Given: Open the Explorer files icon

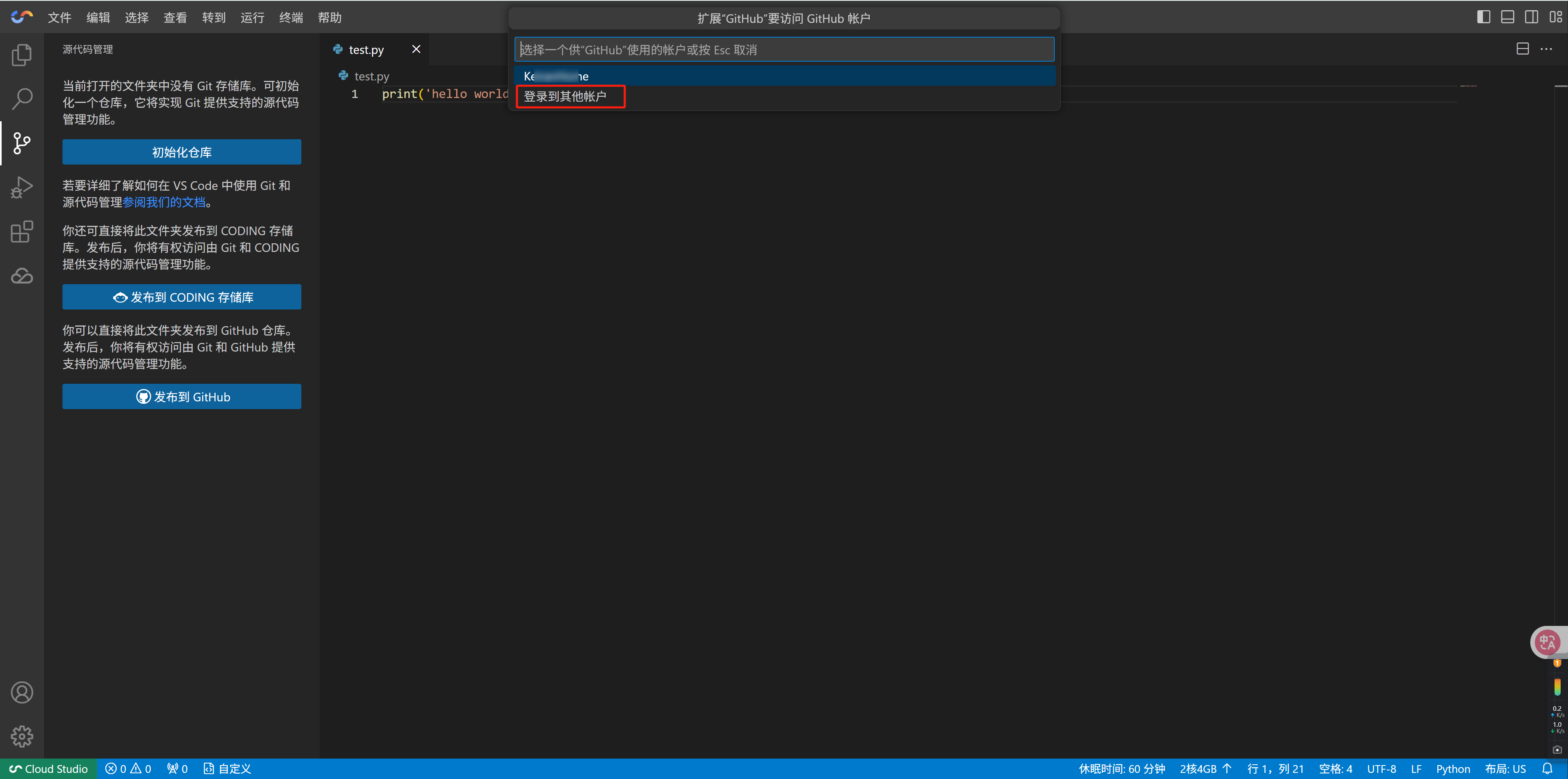Looking at the screenshot, I should tap(22, 55).
